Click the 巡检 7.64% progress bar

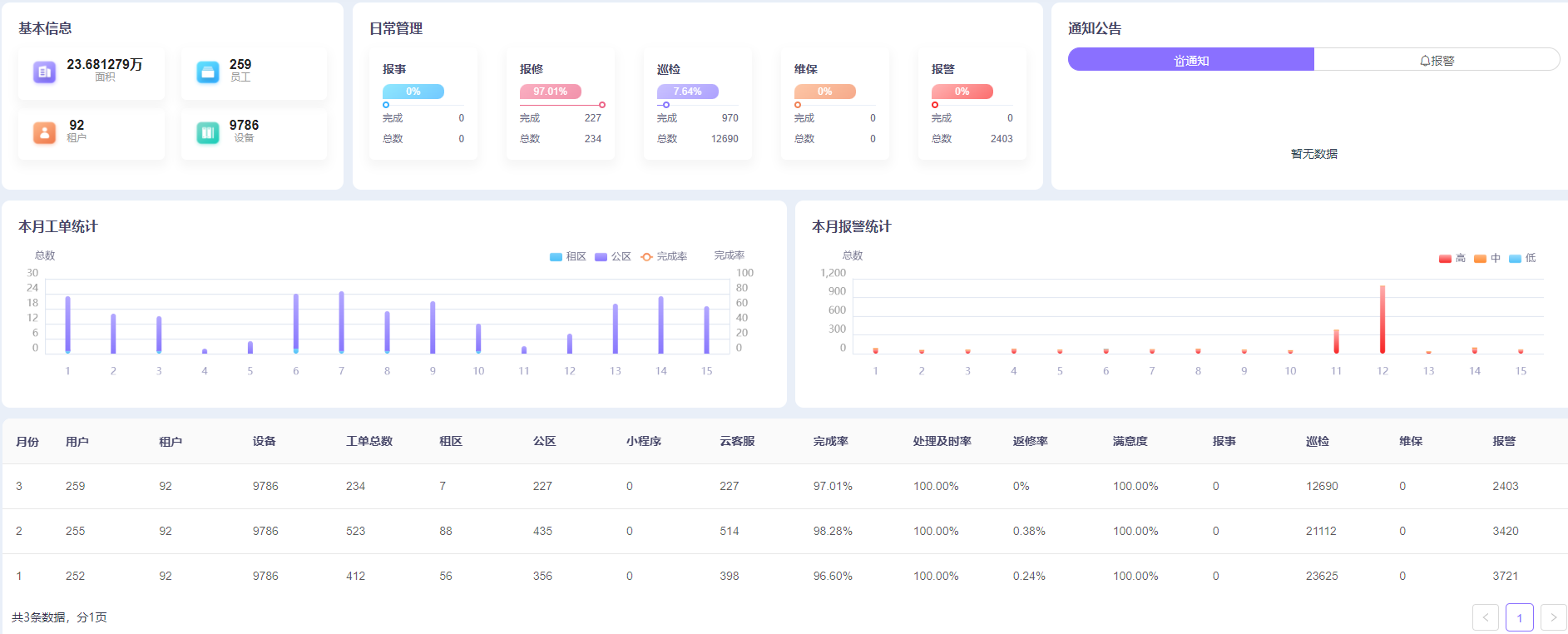point(688,92)
